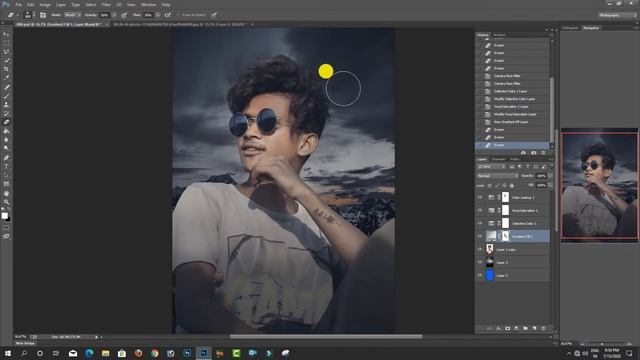The image size is (640, 360).
Task: Select the Eraser tool in toolbar
Action: tap(6, 122)
